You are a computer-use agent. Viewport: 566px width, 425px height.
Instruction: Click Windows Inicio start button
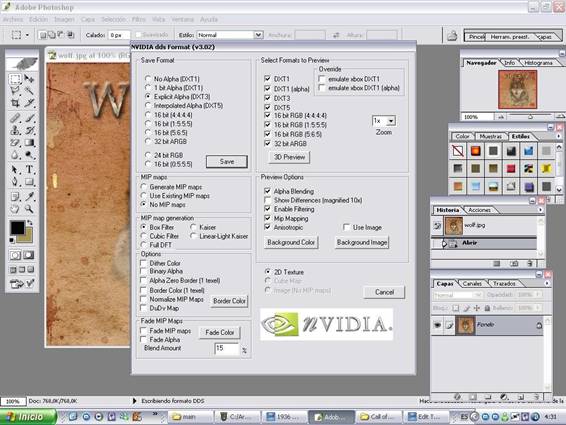[28, 417]
